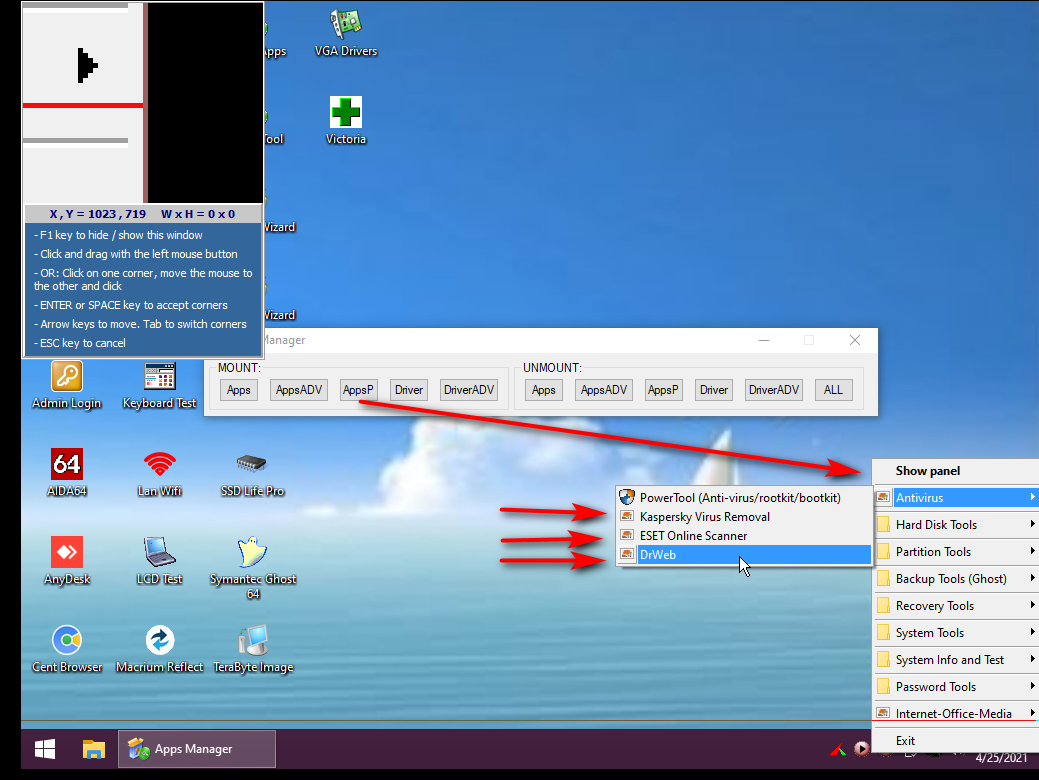Click the Password Tools submenu arrow
1039x780 pixels.
[x=1032, y=687]
